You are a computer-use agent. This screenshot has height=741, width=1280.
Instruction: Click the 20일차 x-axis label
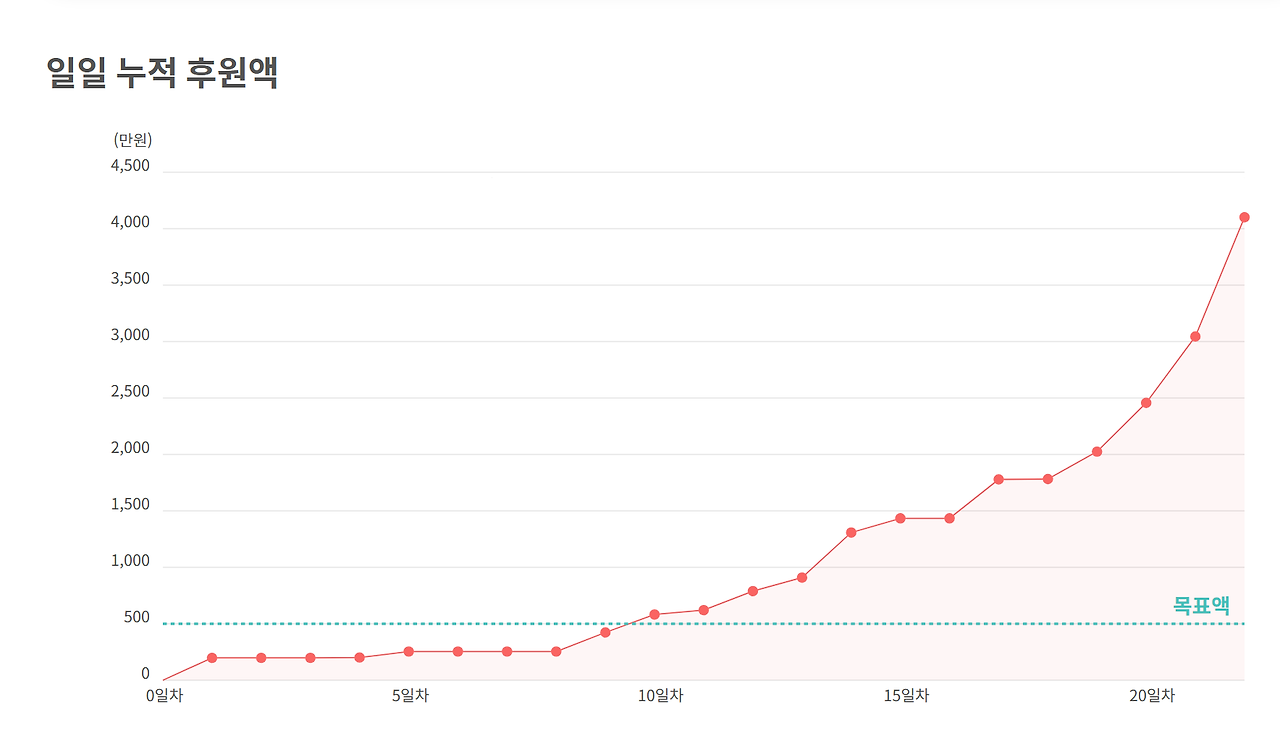click(x=1152, y=695)
